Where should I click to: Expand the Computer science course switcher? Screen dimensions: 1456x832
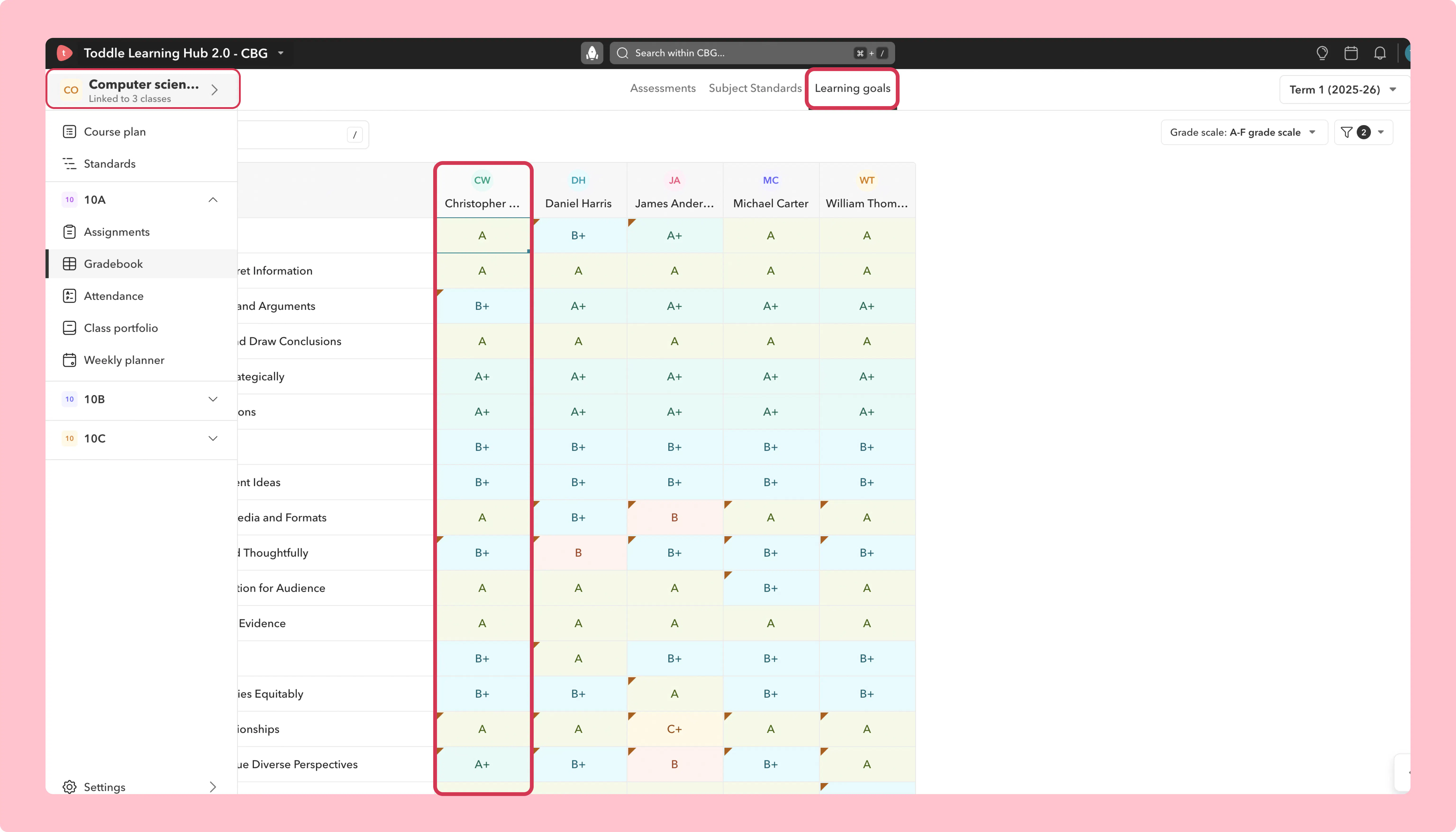point(214,90)
